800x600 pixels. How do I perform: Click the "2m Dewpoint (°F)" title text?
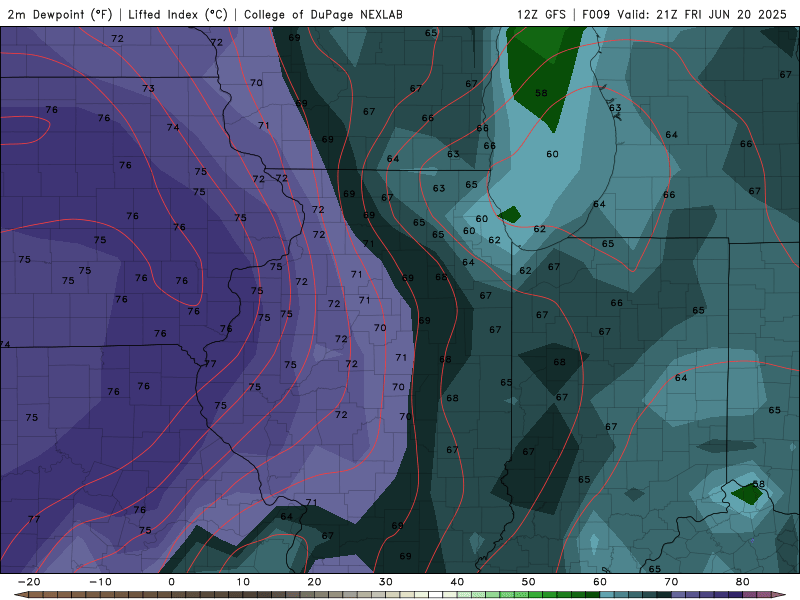point(60,14)
